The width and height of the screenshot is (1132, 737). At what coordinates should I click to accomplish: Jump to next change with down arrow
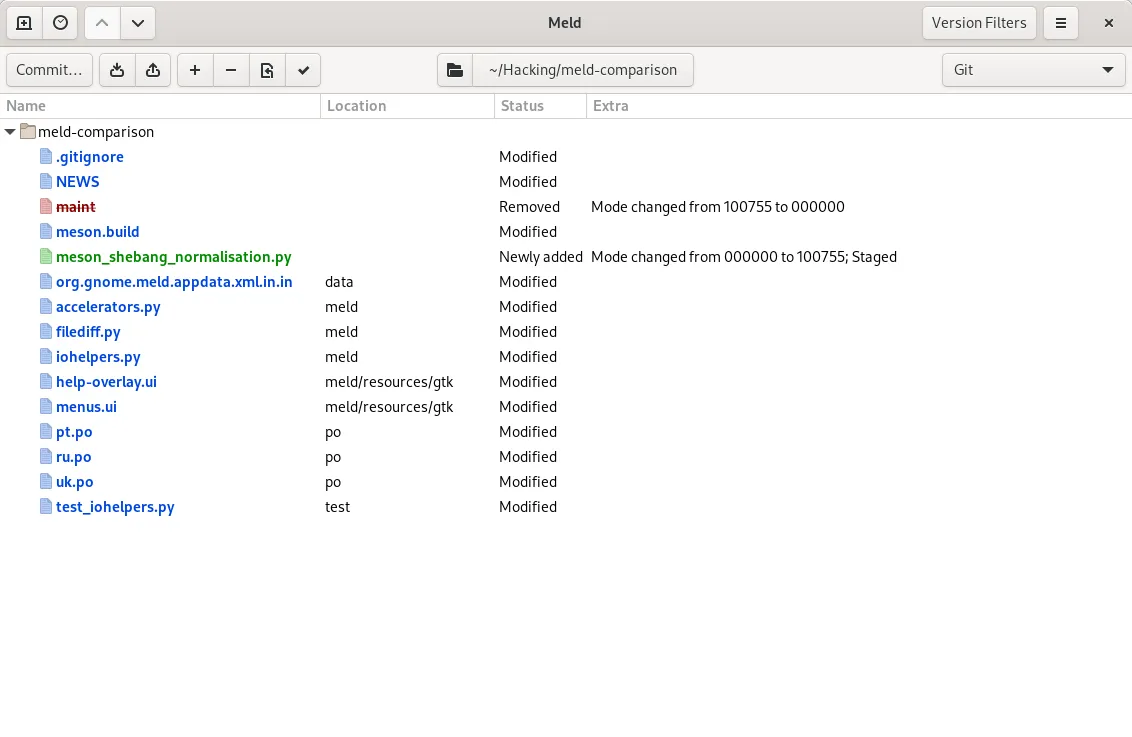pyautogui.click(x=138, y=23)
